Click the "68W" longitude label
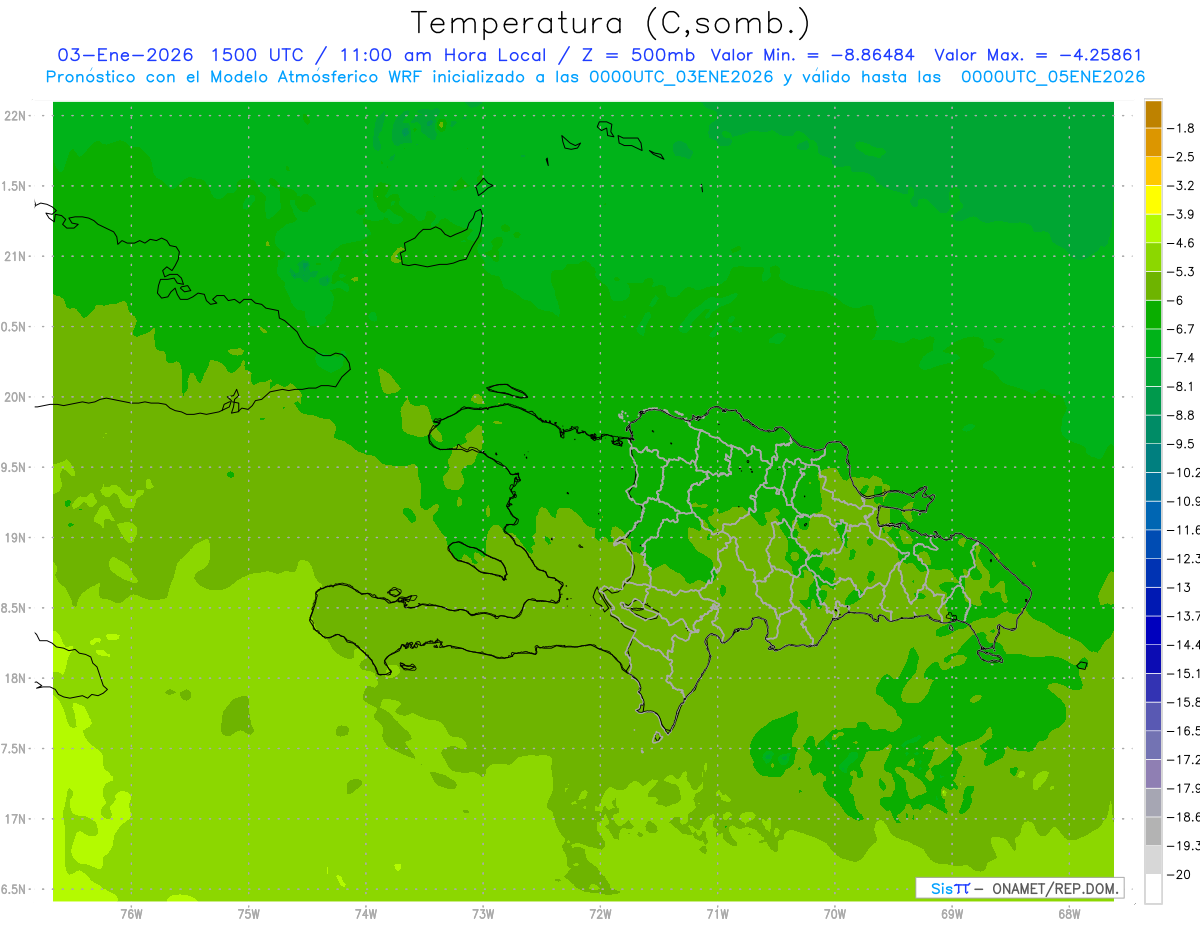The height and width of the screenshot is (927, 1200). point(1069,914)
